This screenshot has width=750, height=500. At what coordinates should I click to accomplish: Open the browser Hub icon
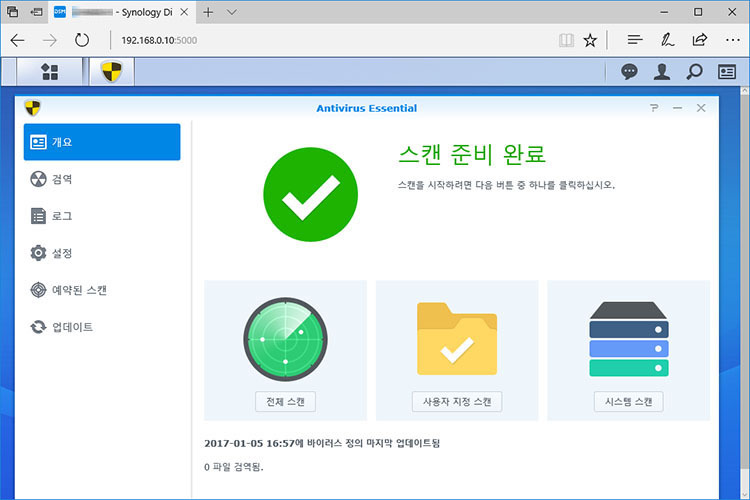635,40
